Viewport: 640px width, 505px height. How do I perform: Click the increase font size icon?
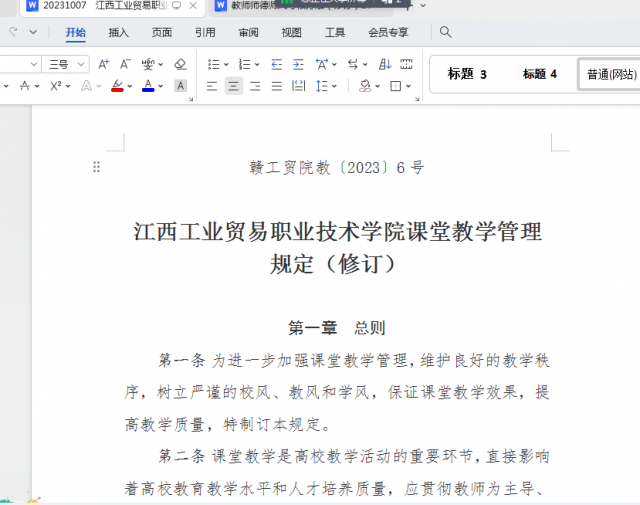pyautogui.click(x=104, y=64)
